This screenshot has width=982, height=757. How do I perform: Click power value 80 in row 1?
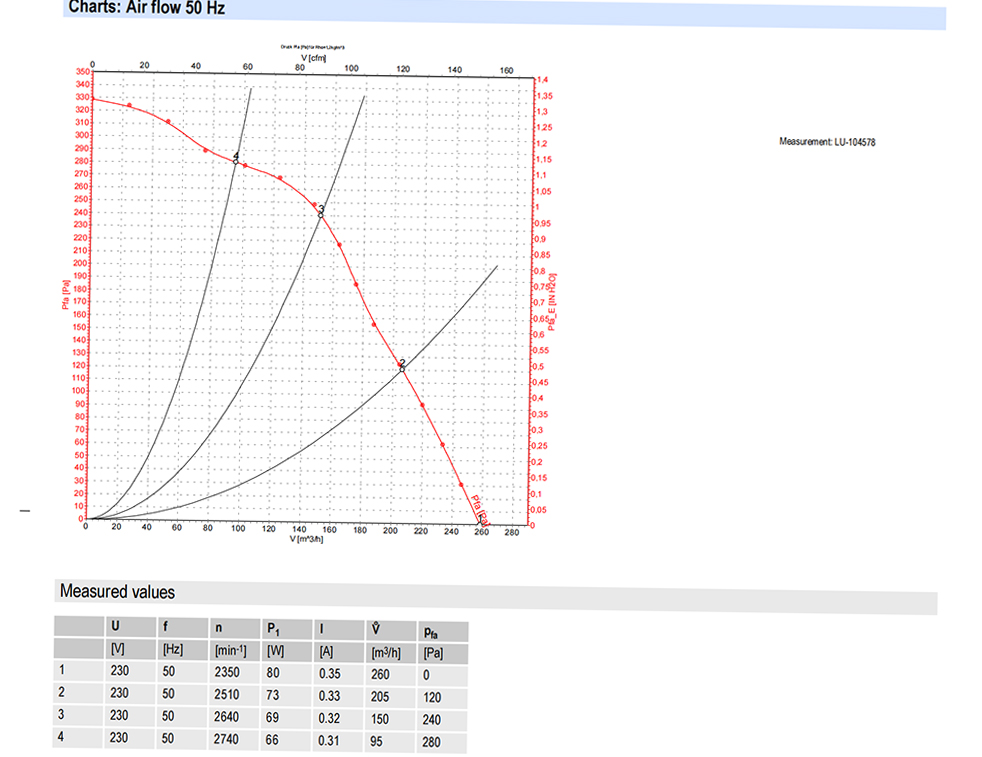click(272, 673)
